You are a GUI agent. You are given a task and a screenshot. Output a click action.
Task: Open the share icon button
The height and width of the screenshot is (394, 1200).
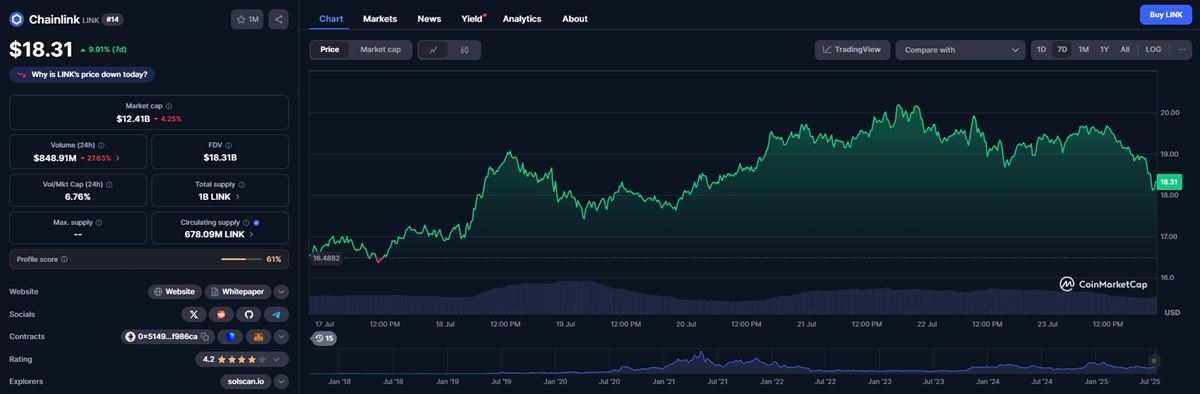(x=278, y=19)
